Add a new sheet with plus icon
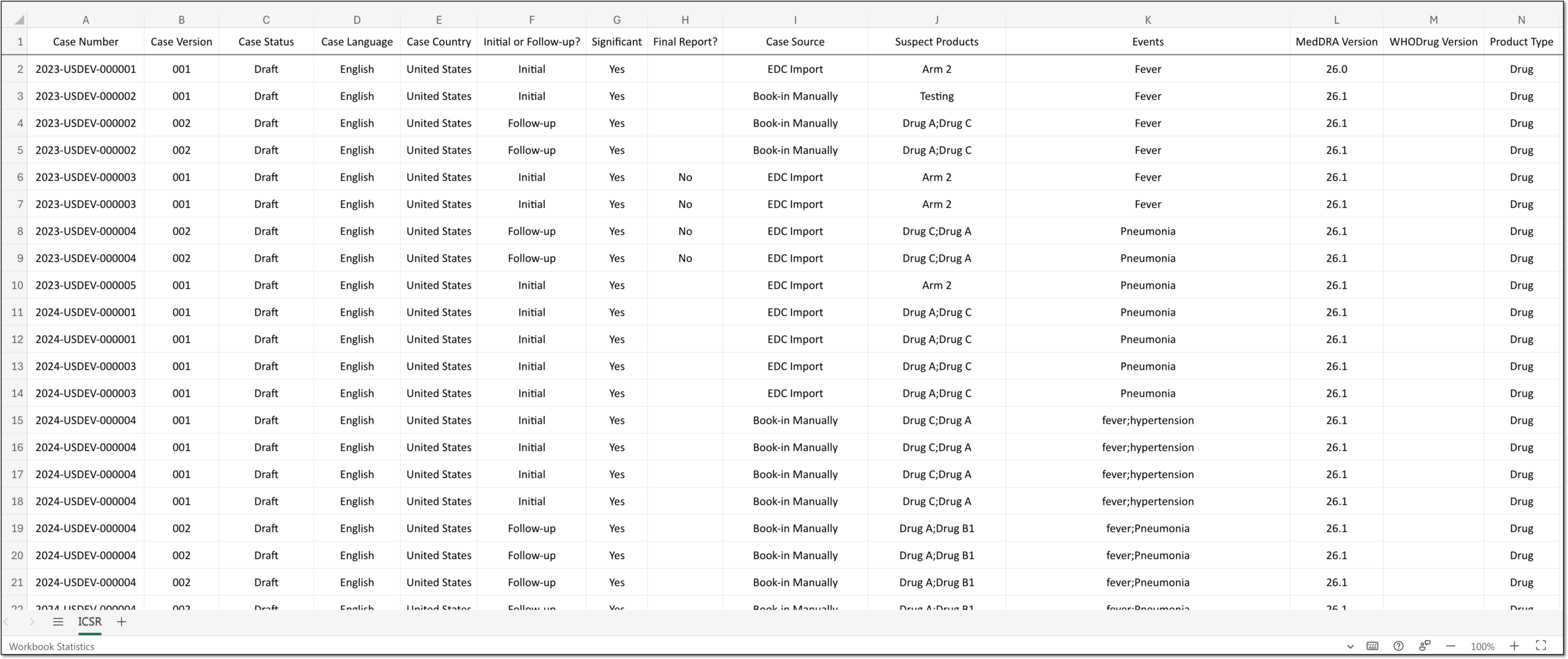The image size is (1568, 659). coord(122,622)
